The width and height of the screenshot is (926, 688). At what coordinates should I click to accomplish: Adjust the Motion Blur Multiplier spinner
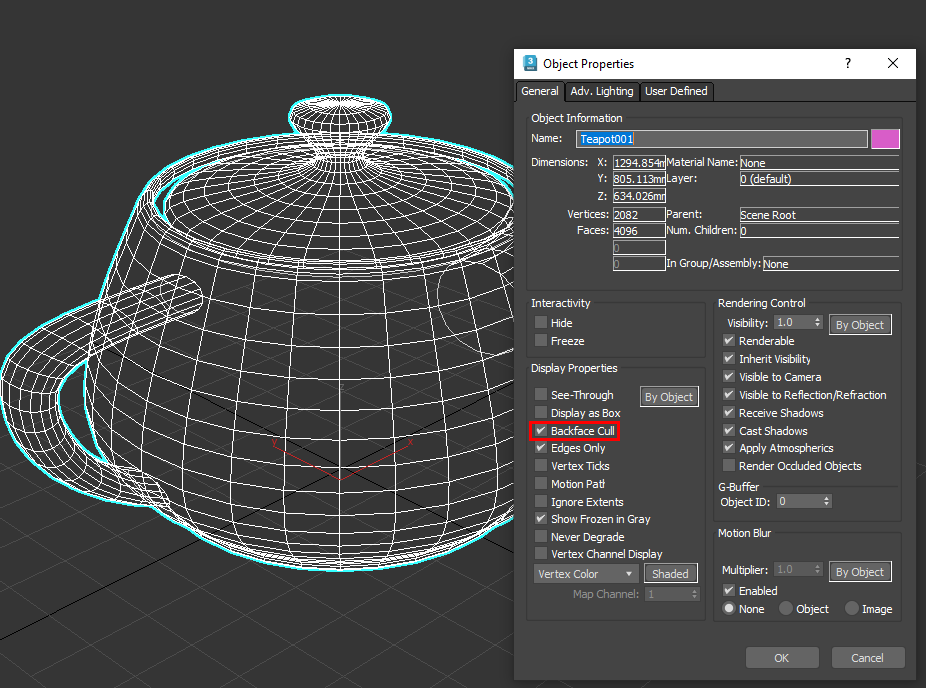click(817, 569)
